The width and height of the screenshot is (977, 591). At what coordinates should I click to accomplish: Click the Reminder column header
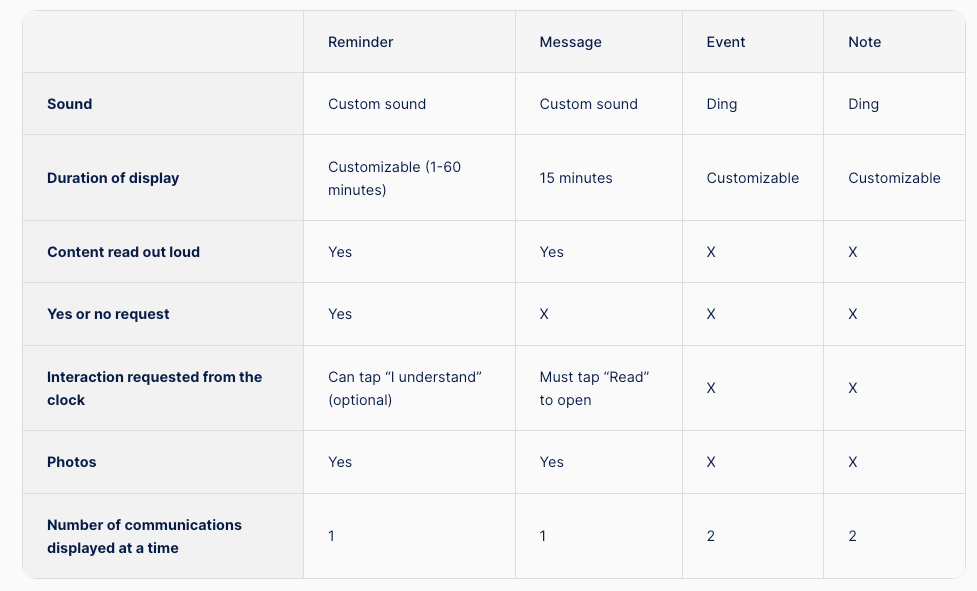(361, 42)
